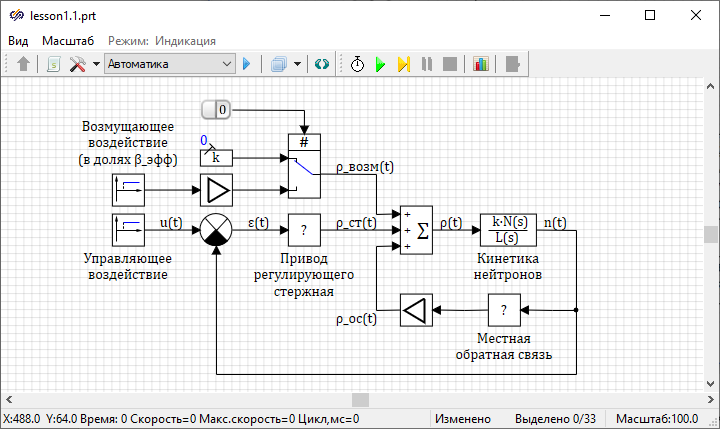Click the Местная обратная связь question block
The height and width of the screenshot is (429, 720).
coord(504,311)
